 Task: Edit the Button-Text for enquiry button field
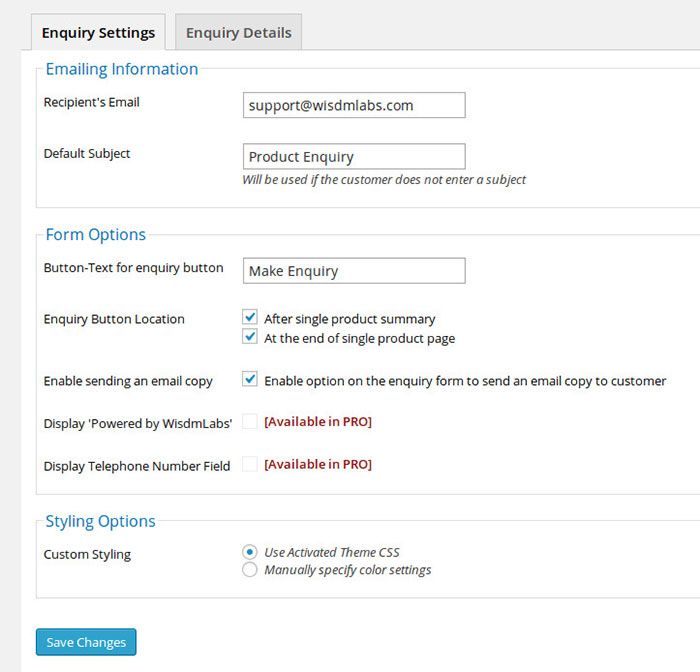(x=354, y=271)
